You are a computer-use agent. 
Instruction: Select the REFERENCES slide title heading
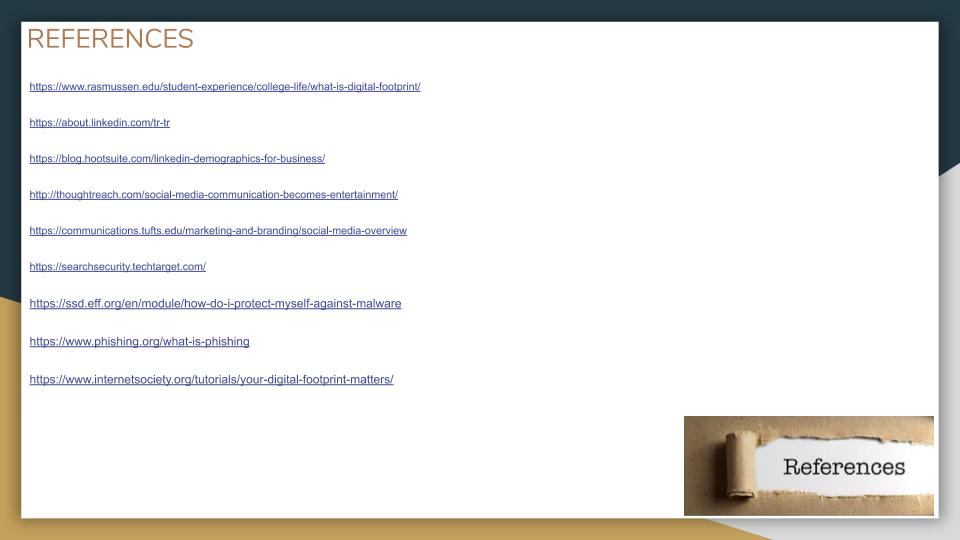coord(110,39)
